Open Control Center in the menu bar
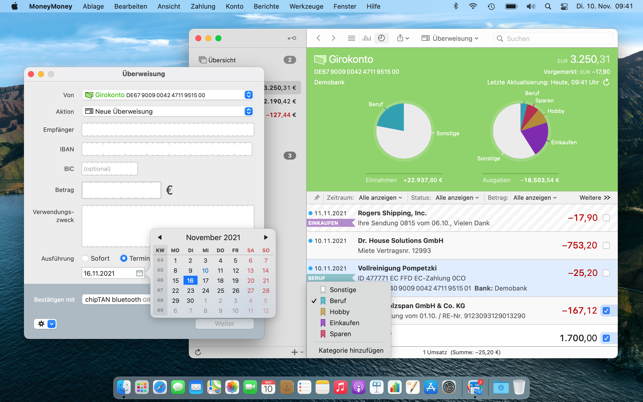Image resolution: width=643 pixels, height=402 pixels. pos(564,6)
